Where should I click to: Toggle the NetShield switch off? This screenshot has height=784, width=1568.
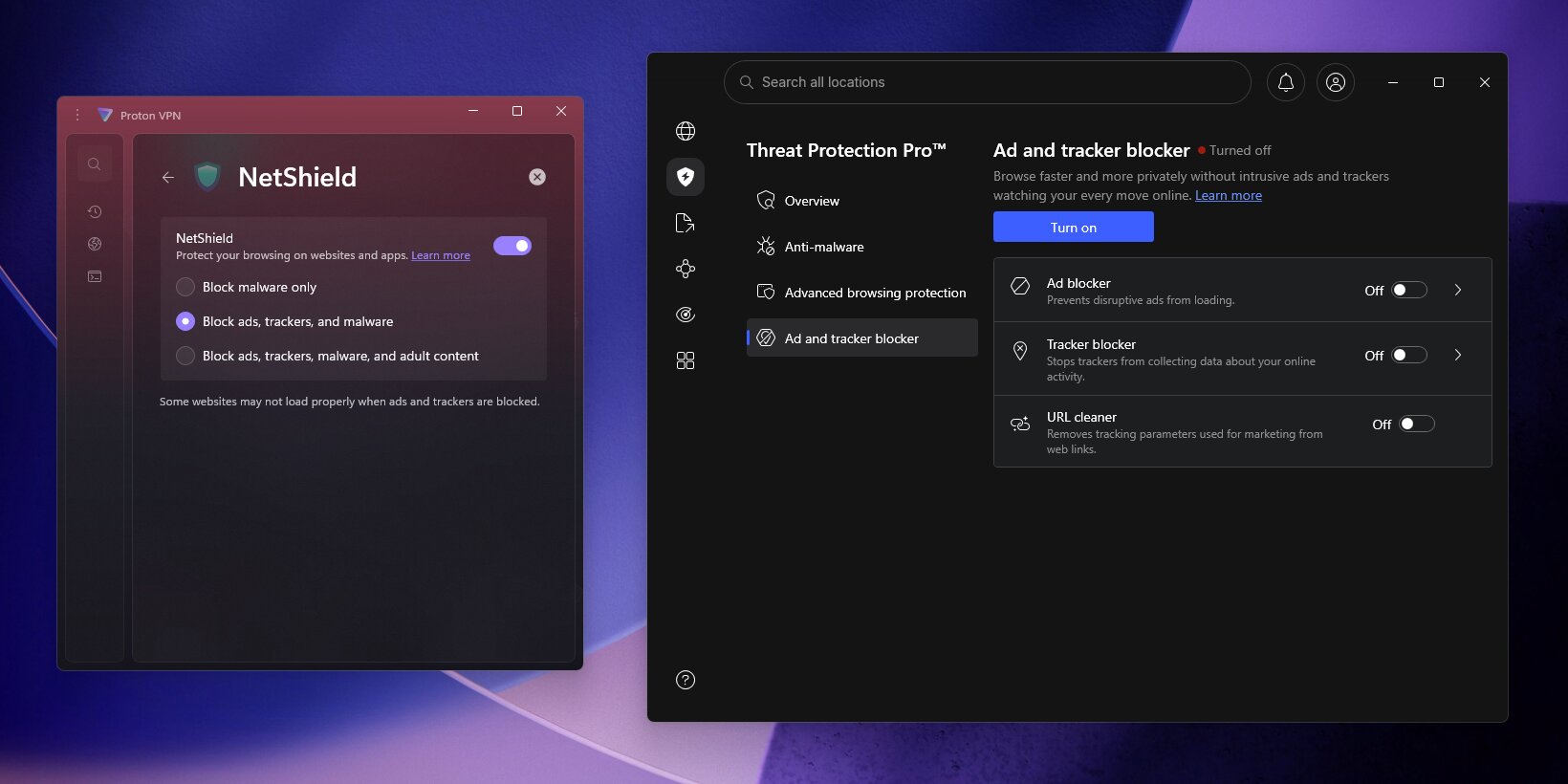tap(512, 246)
